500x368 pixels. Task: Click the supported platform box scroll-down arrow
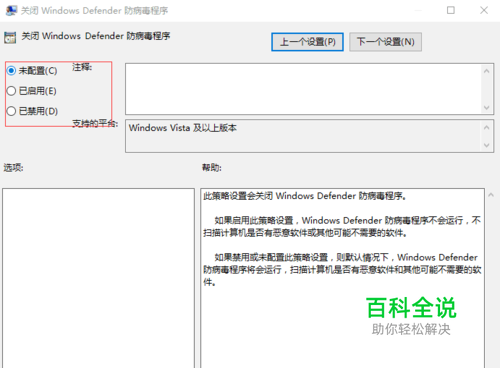click(x=487, y=145)
